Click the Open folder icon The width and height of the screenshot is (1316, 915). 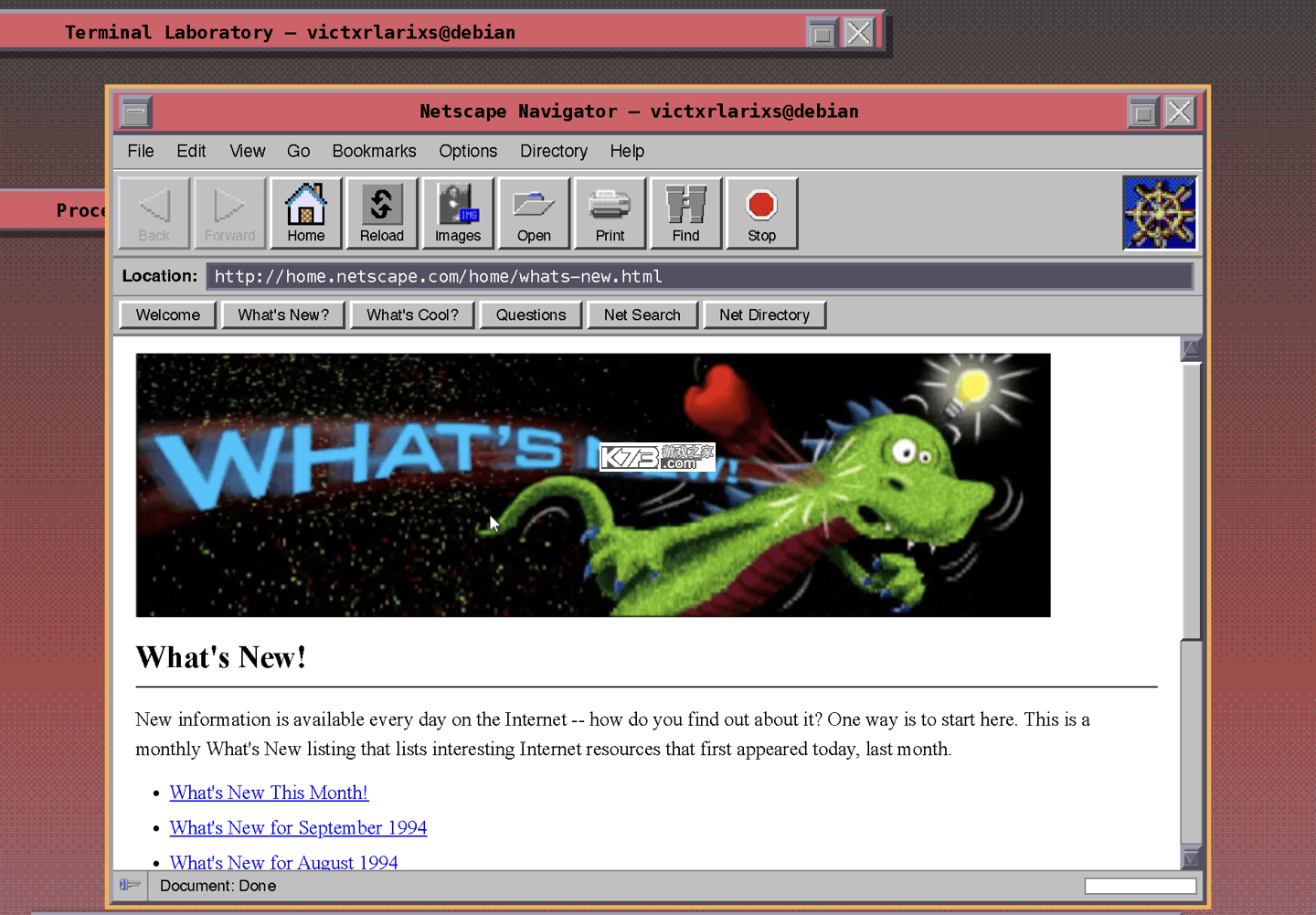pyautogui.click(x=534, y=213)
